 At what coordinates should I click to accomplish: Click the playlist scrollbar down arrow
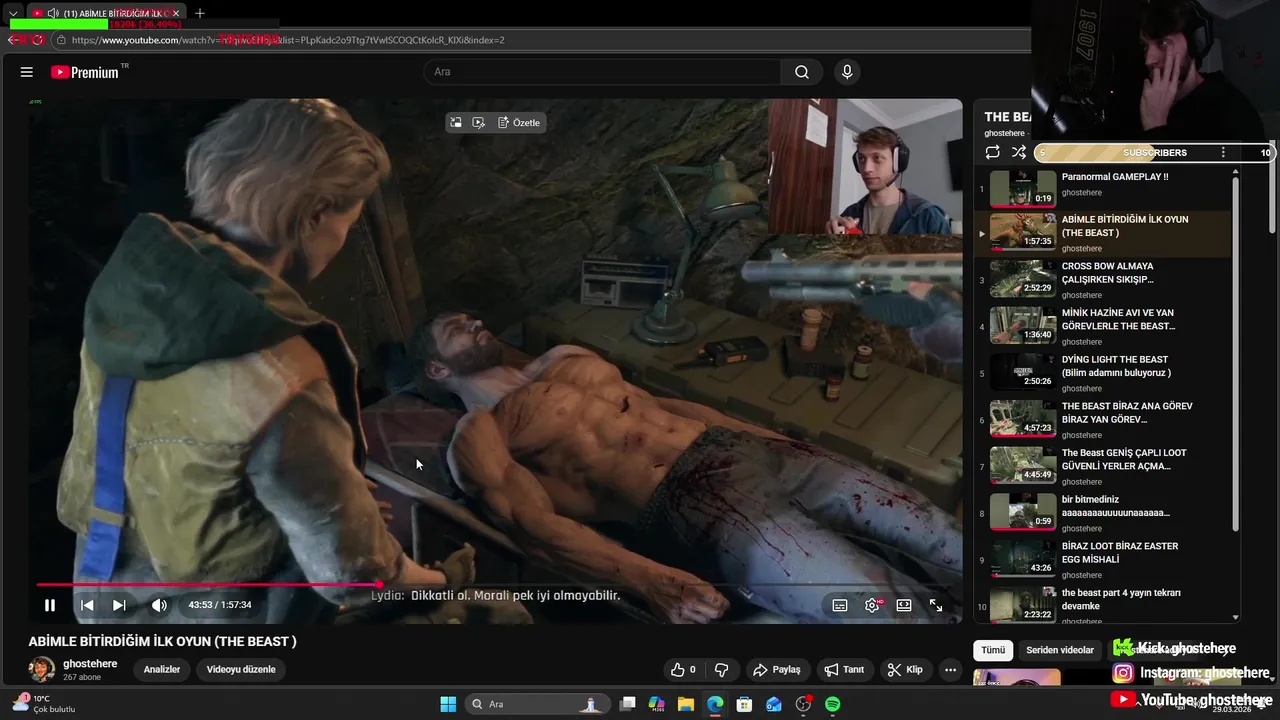click(1236, 617)
